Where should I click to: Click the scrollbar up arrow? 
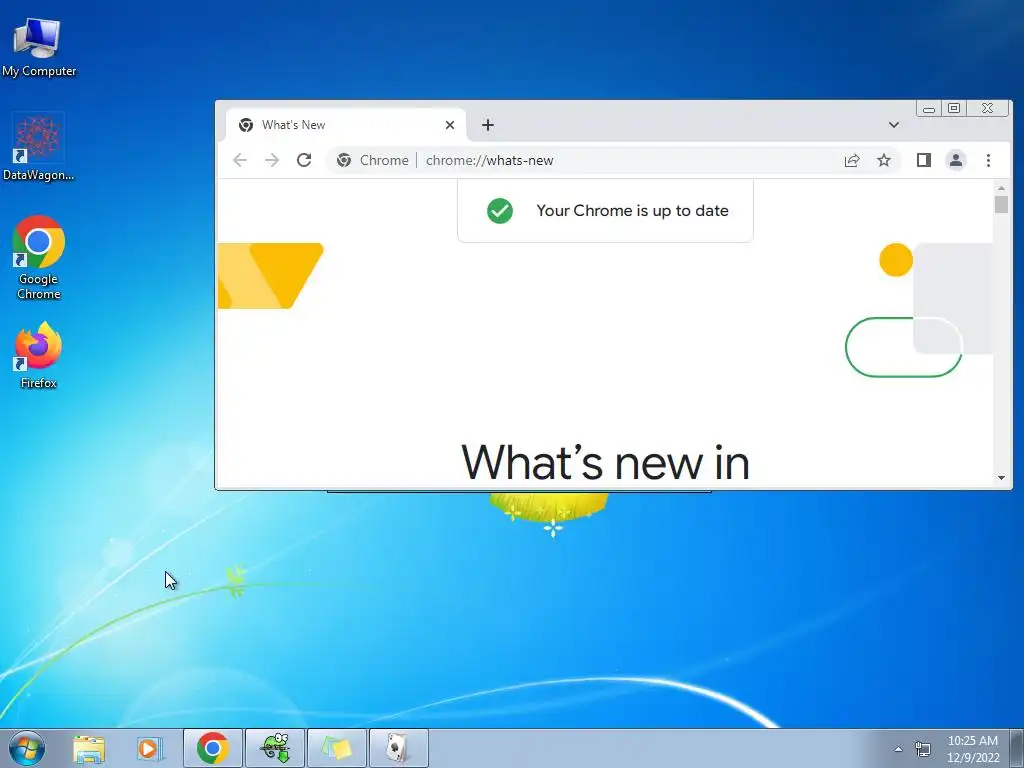pyautogui.click(x=1001, y=188)
